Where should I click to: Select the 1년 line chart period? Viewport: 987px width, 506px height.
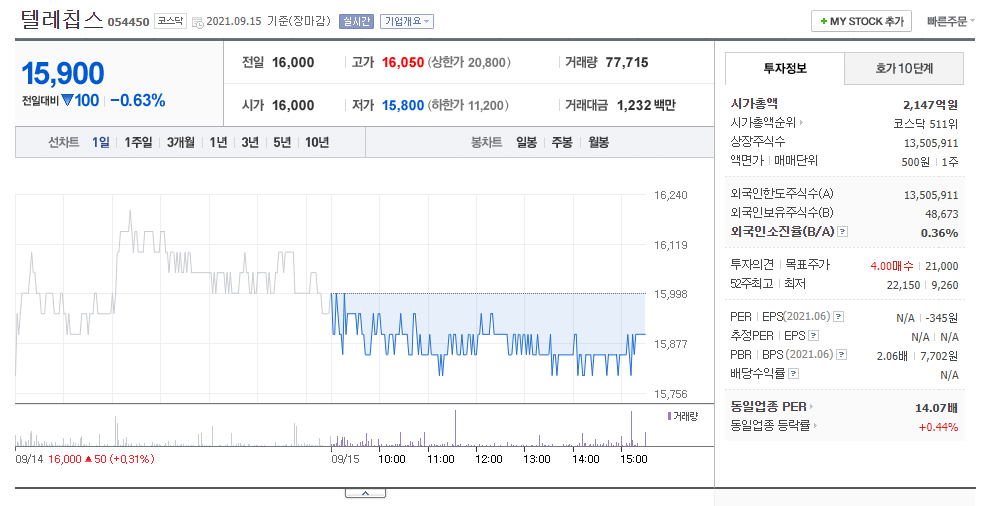pos(218,142)
